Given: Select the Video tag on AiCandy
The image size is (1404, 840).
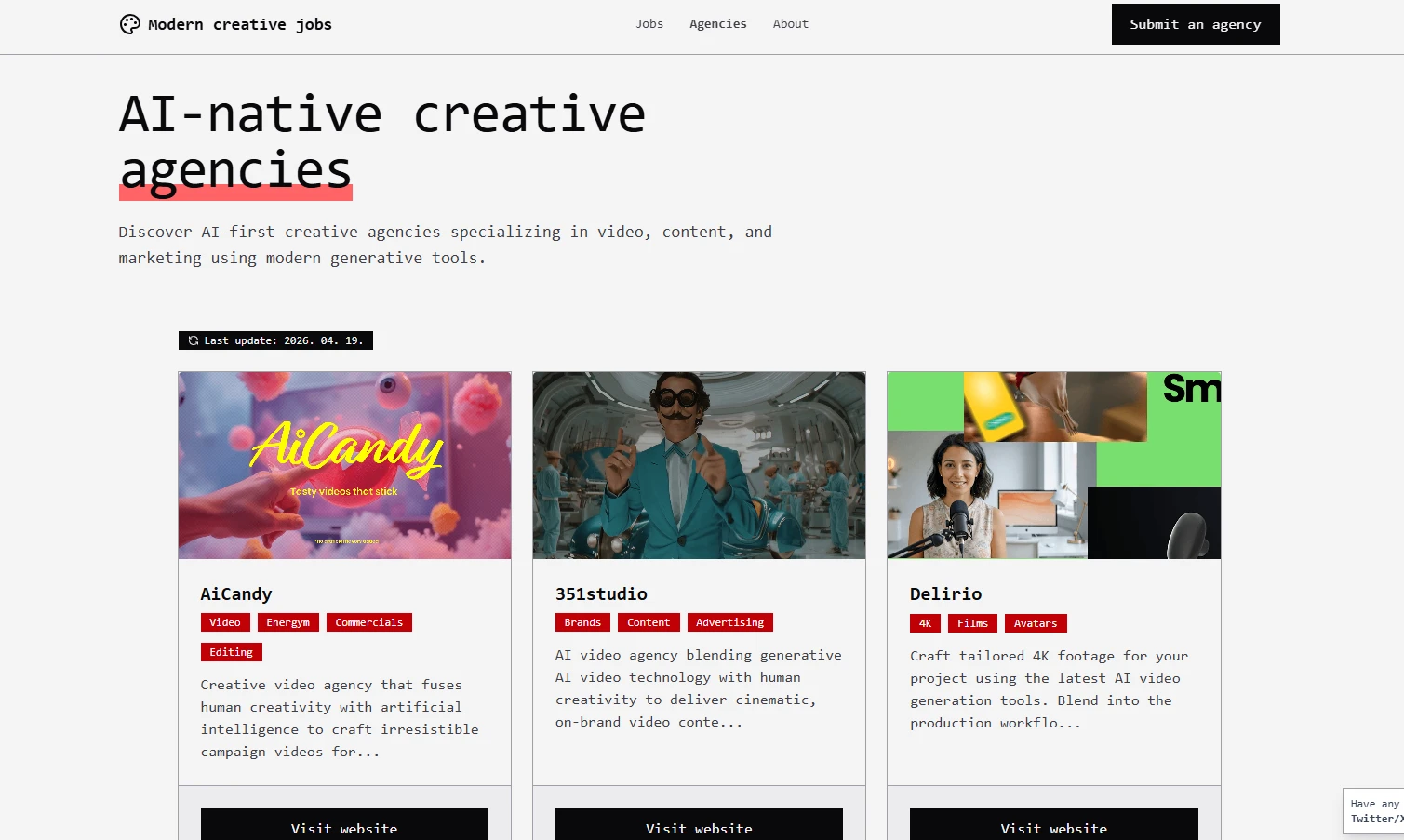Looking at the screenshot, I should tap(224, 622).
